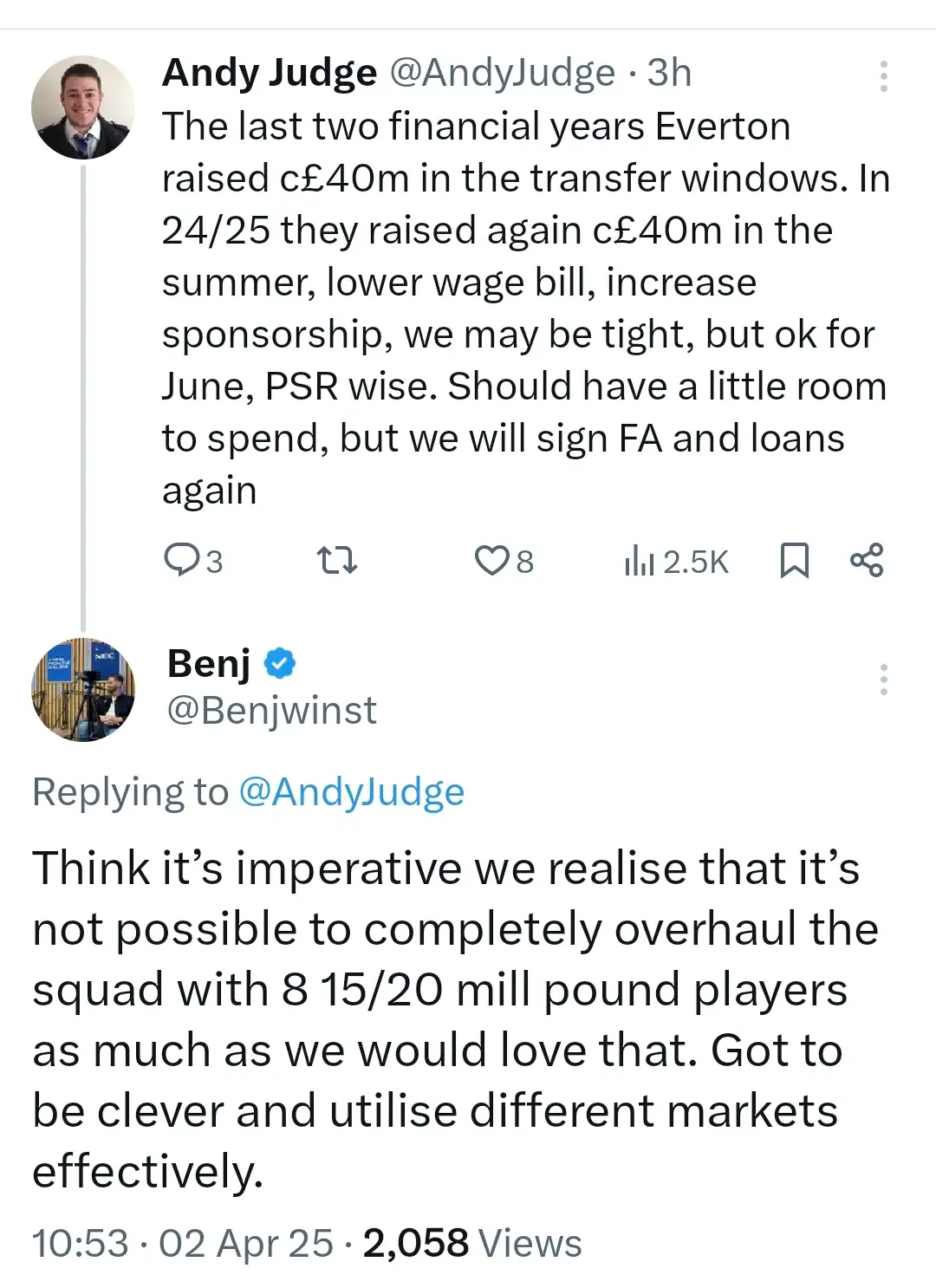The width and height of the screenshot is (936, 1288).
Task: Repost Andy Judge's tweet
Action: (336, 560)
